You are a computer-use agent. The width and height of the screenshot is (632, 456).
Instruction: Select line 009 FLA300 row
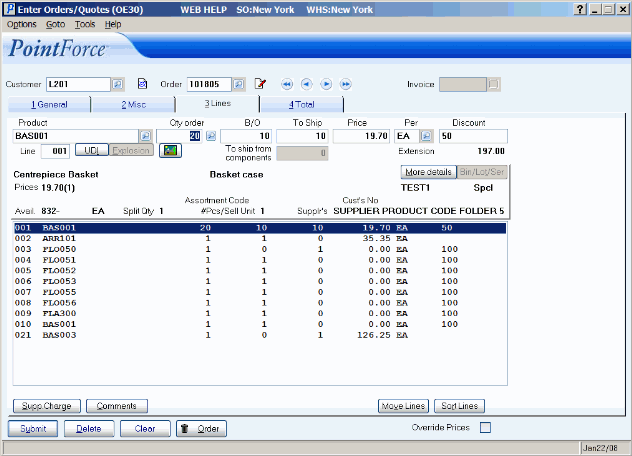(x=260, y=314)
